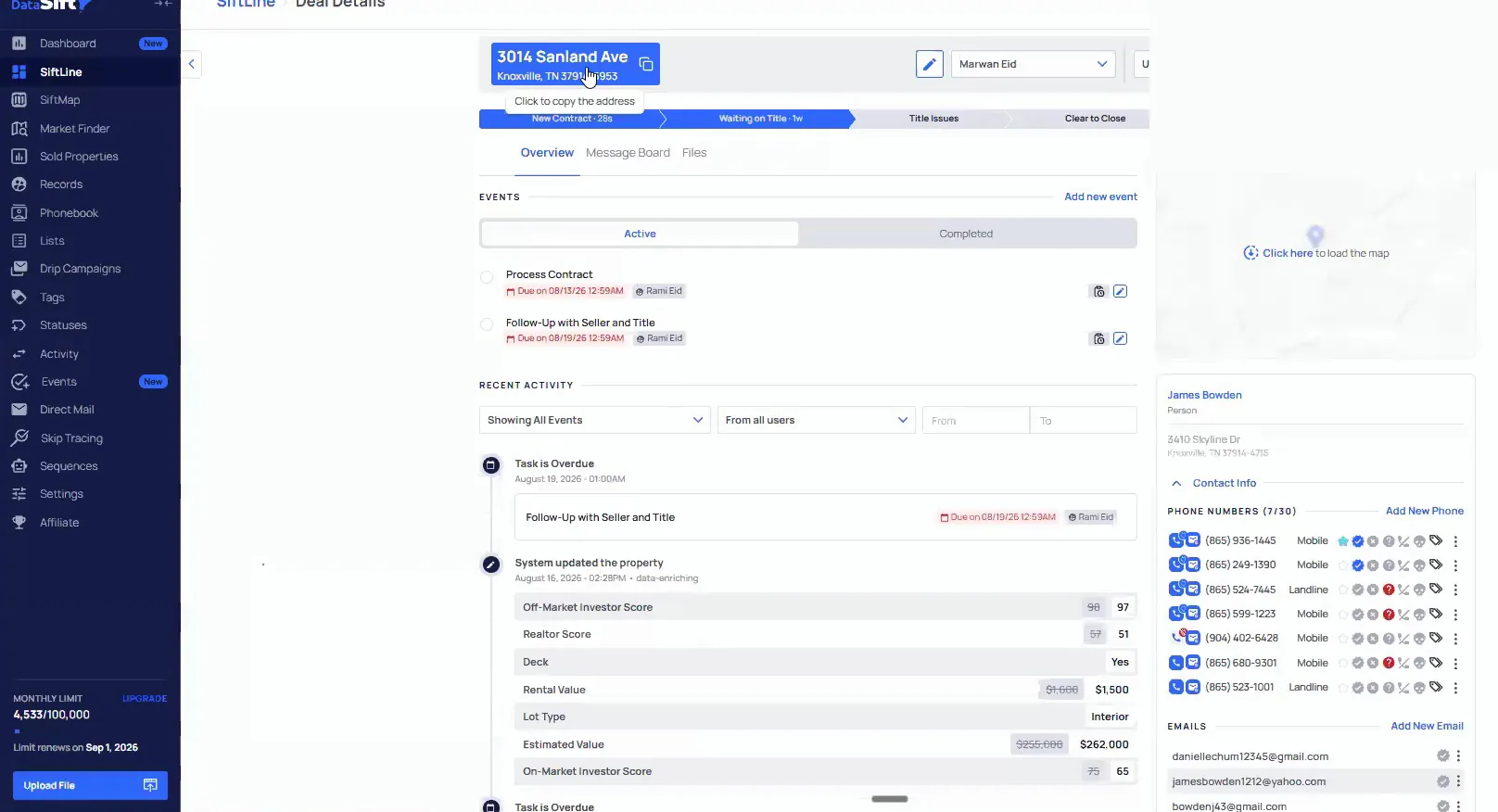1498x812 pixels.
Task: Open the Marwan Eid assignee dropdown
Action: (1033, 64)
